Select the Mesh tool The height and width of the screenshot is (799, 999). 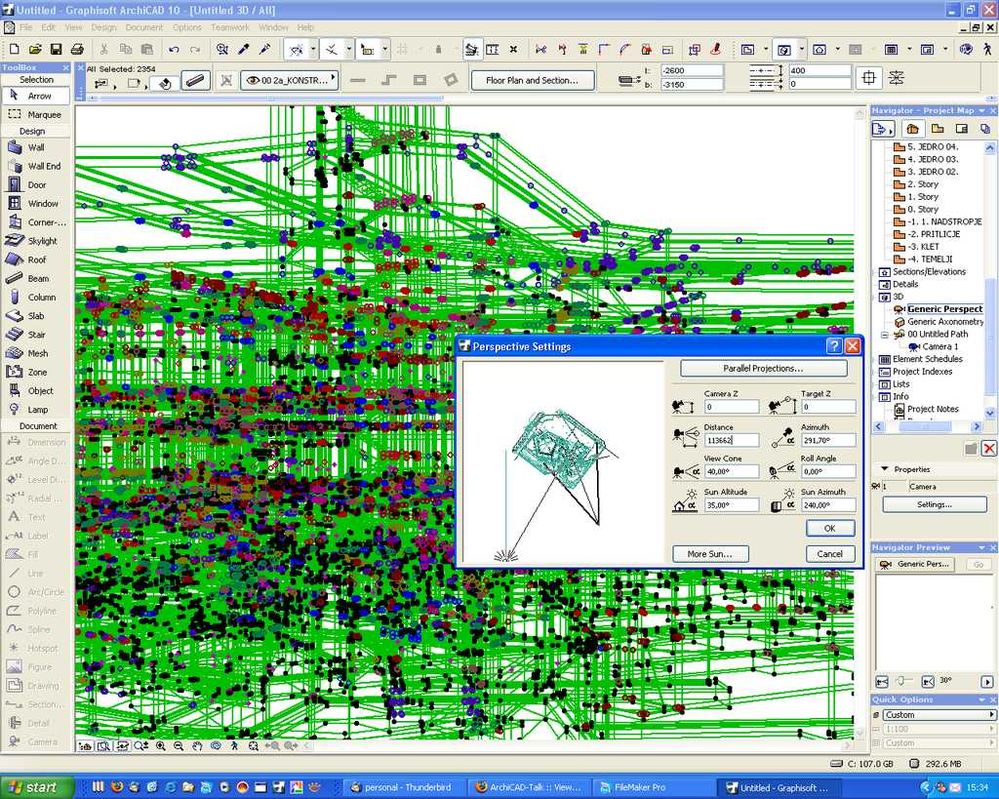tap(36, 353)
